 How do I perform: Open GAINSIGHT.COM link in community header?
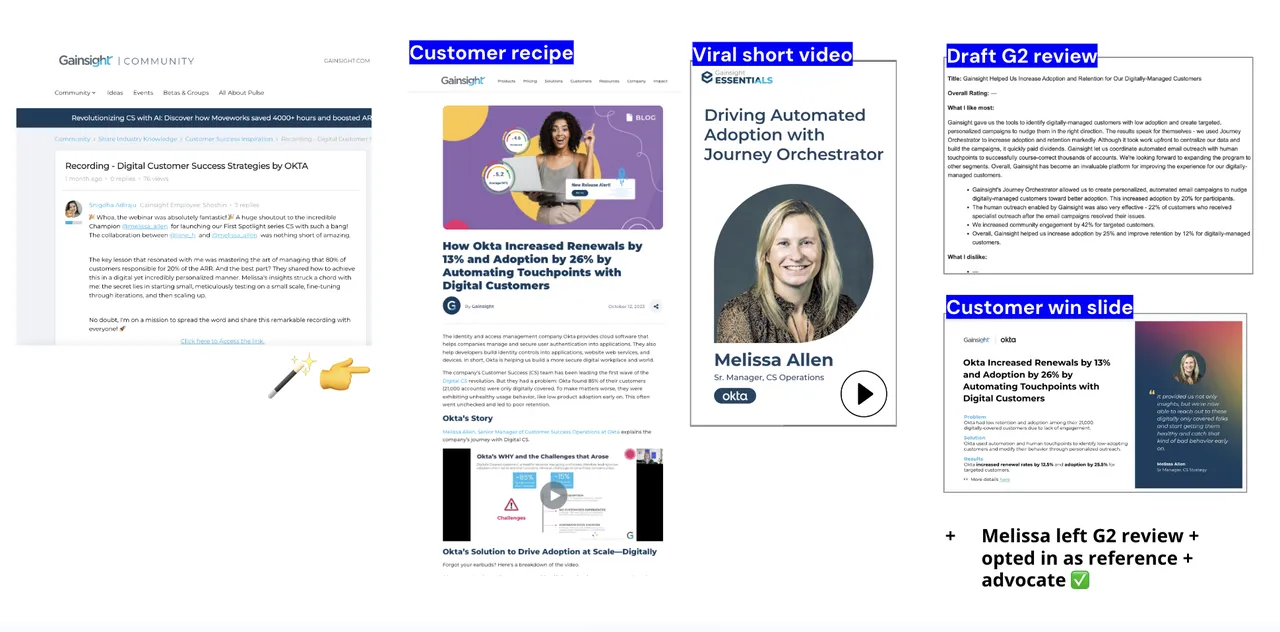click(x=347, y=61)
